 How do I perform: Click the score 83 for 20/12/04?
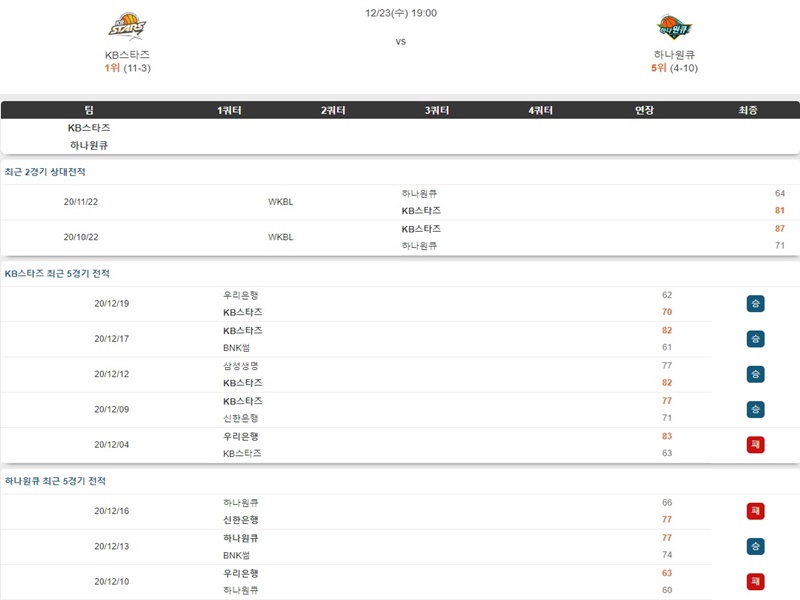click(x=667, y=436)
